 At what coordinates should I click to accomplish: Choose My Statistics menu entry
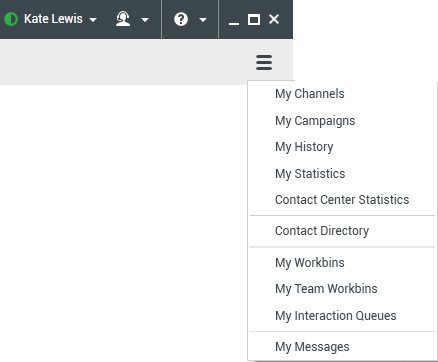click(310, 174)
